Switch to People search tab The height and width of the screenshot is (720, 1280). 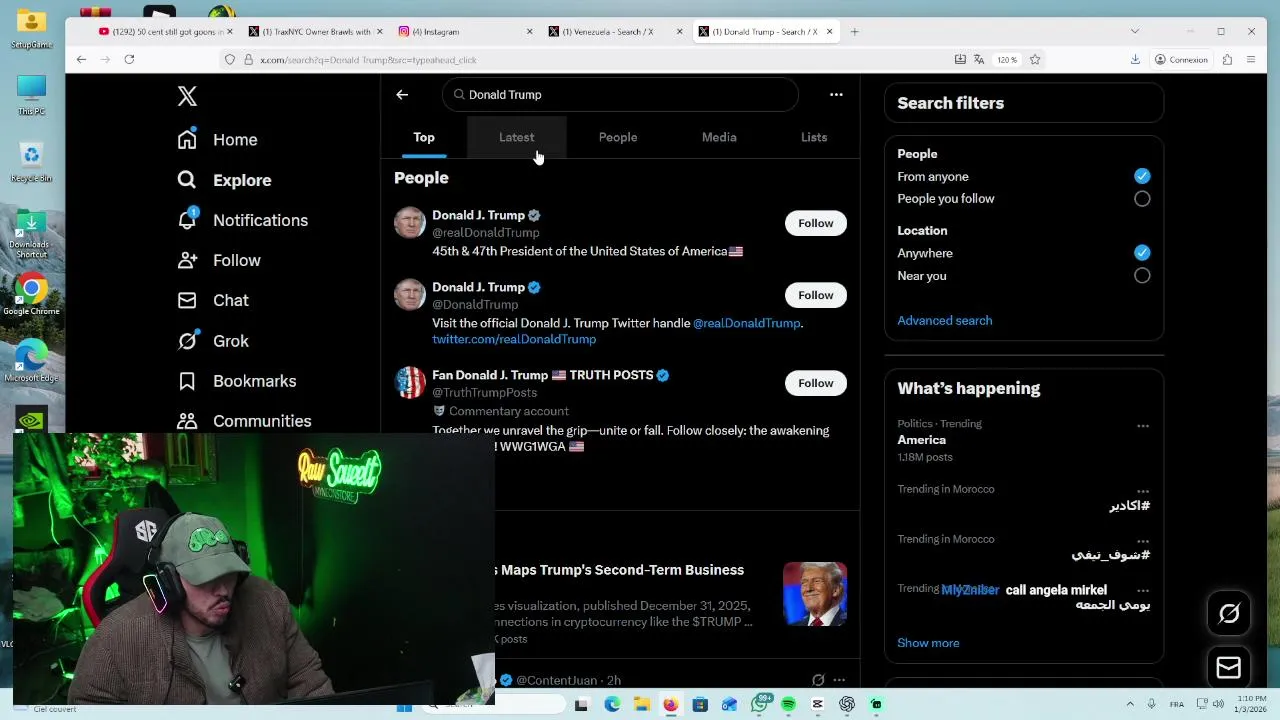(x=618, y=138)
